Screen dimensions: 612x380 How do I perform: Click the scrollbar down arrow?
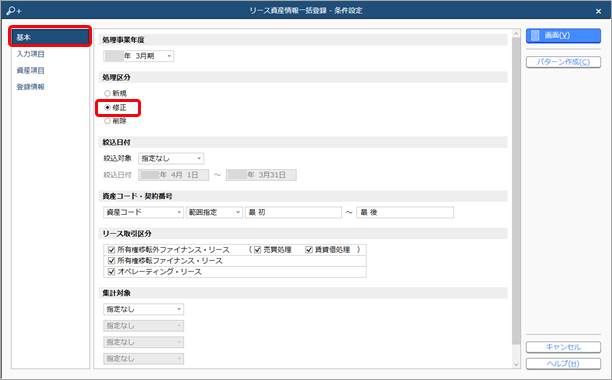pyautogui.click(x=516, y=364)
